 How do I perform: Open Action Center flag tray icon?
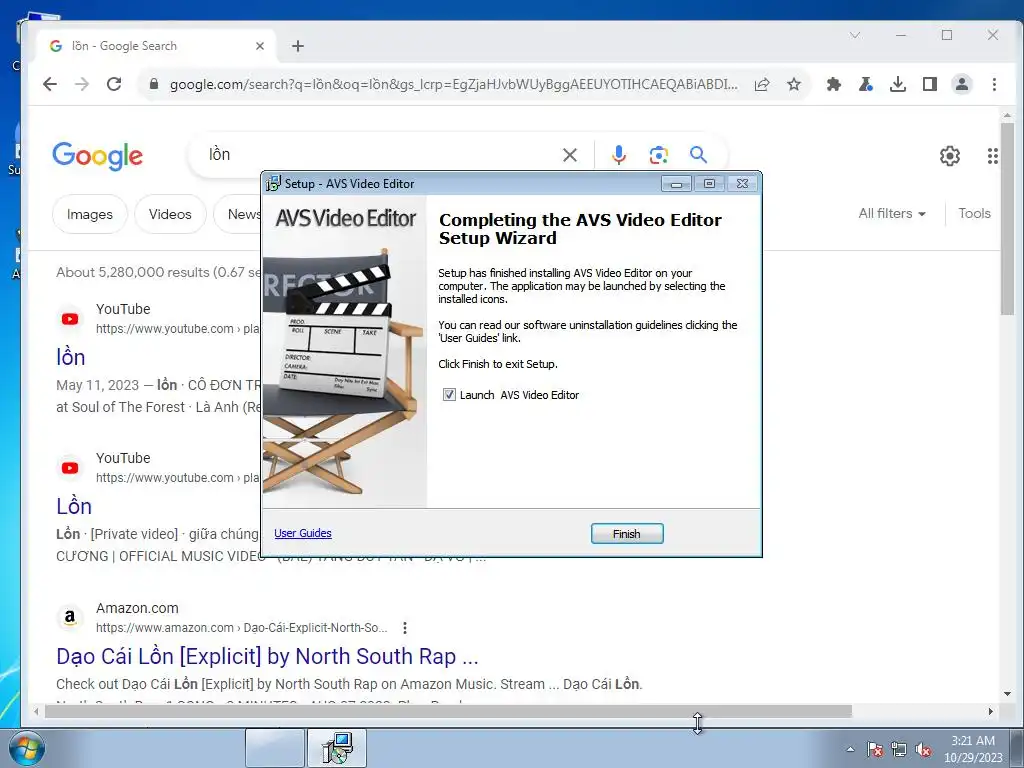(874, 749)
